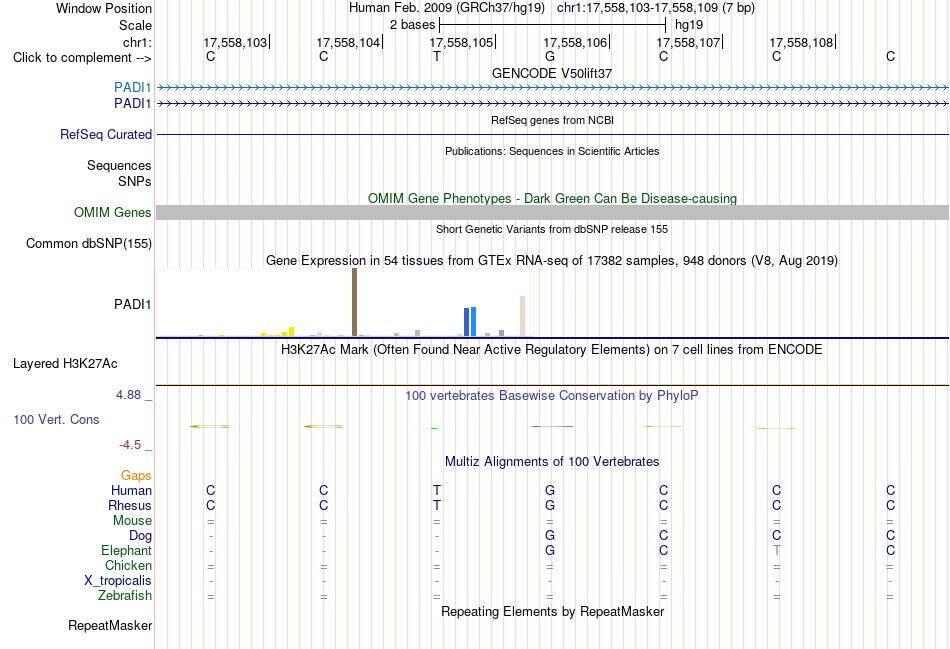Click the Gaps row label
This screenshot has height=649, width=950.
pyautogui.click(x=136, y=476)
